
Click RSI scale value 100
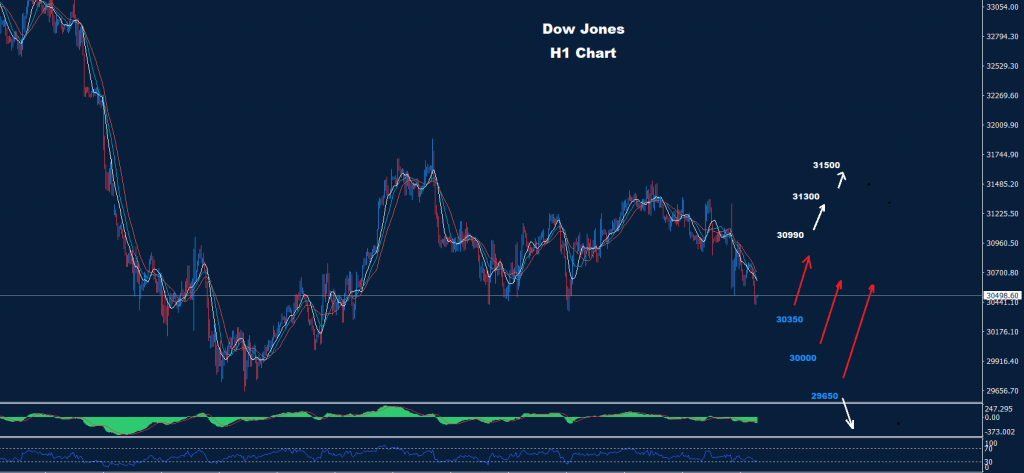[x=991, y=444]
